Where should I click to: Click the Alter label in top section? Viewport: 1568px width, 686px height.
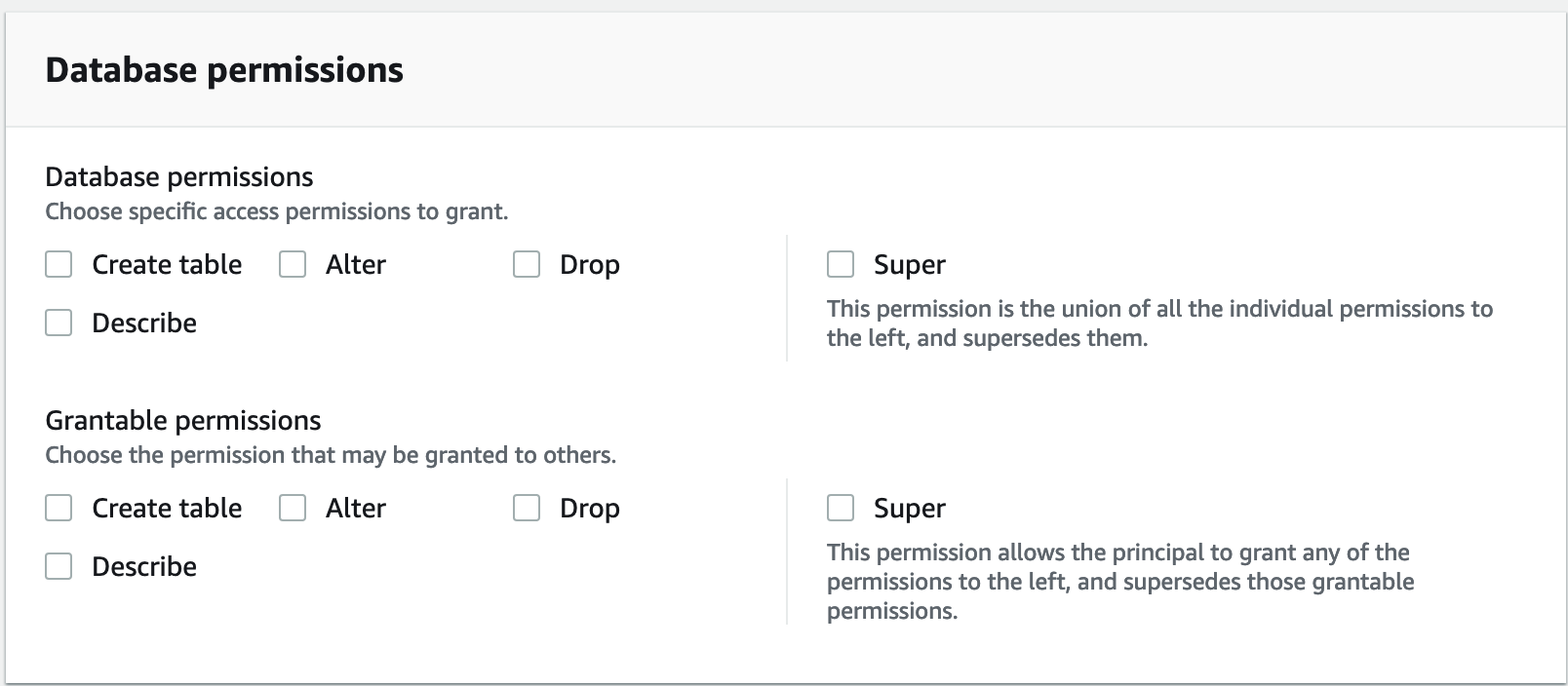coord(355,263)
